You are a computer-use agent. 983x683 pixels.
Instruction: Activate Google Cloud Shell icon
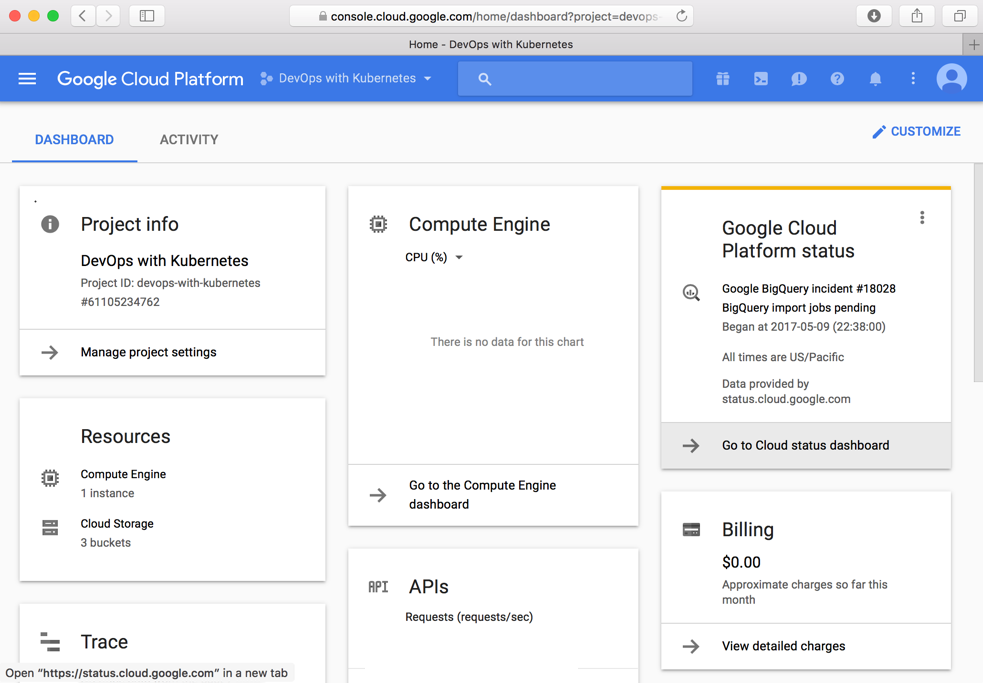(x=760, y=78)
